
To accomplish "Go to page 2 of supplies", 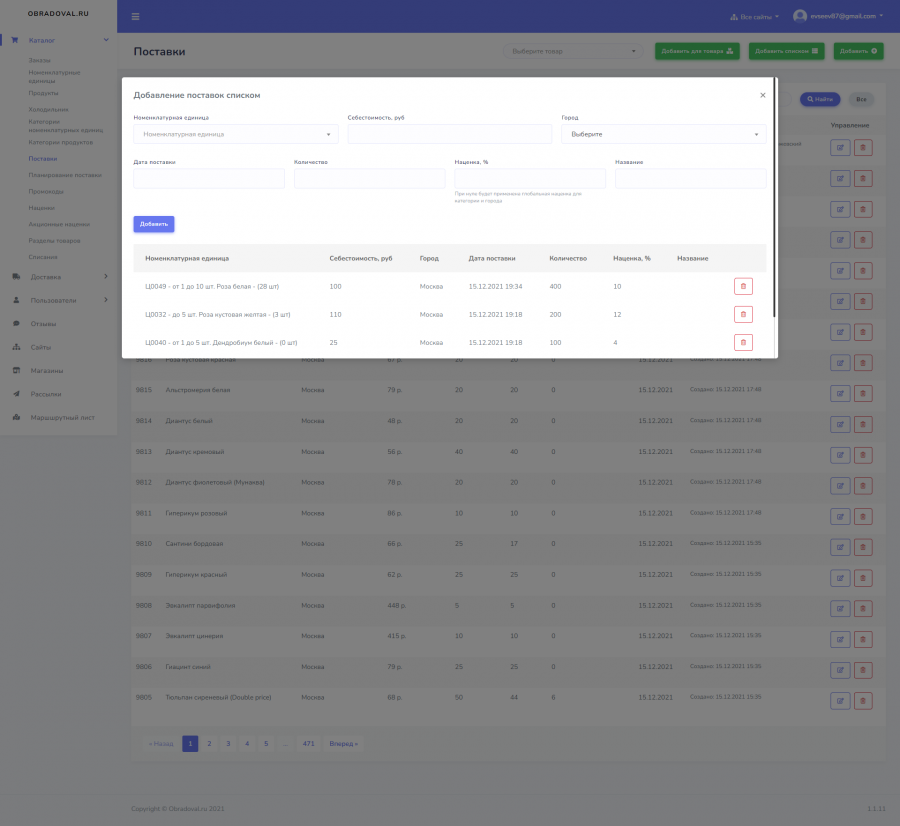I will [209, 744].
